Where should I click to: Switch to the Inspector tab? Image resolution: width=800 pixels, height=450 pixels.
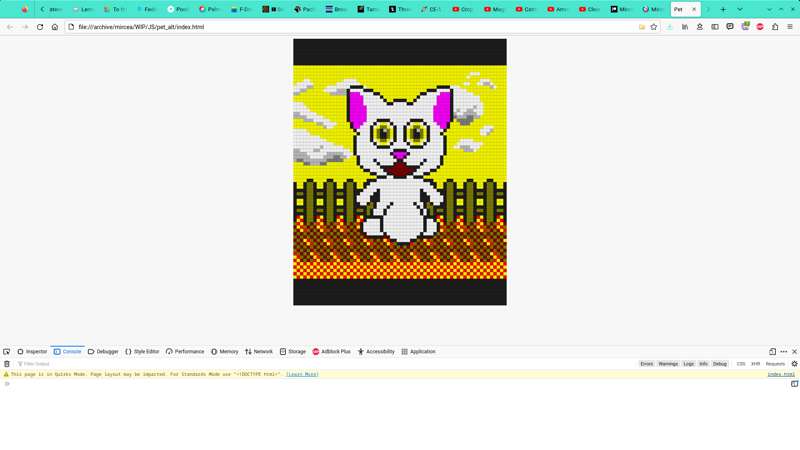pyautogui.click(x=32, y=352)
